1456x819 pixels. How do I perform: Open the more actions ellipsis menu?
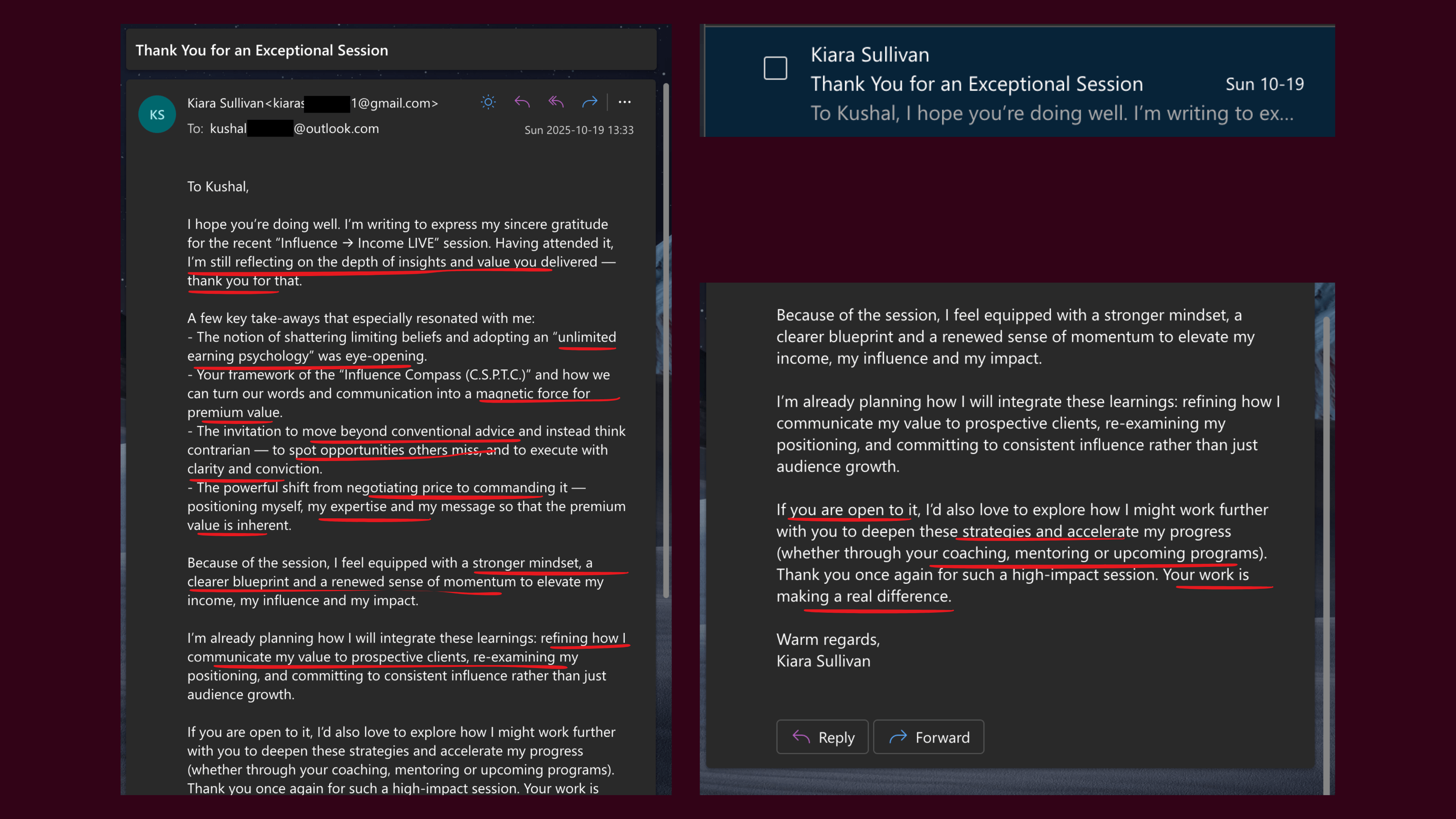pyautogui.click(x=624, y=102)
